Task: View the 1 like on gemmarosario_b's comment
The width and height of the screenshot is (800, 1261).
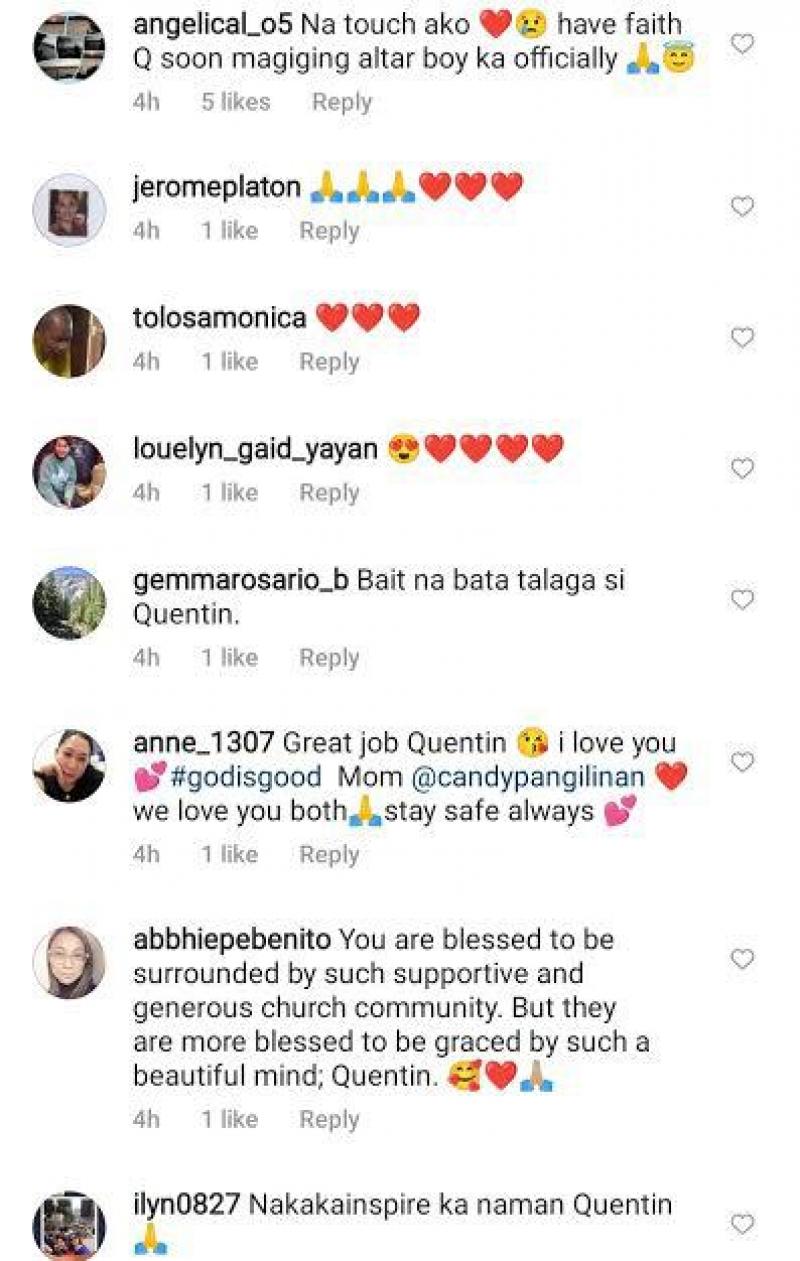Action: 229,658
